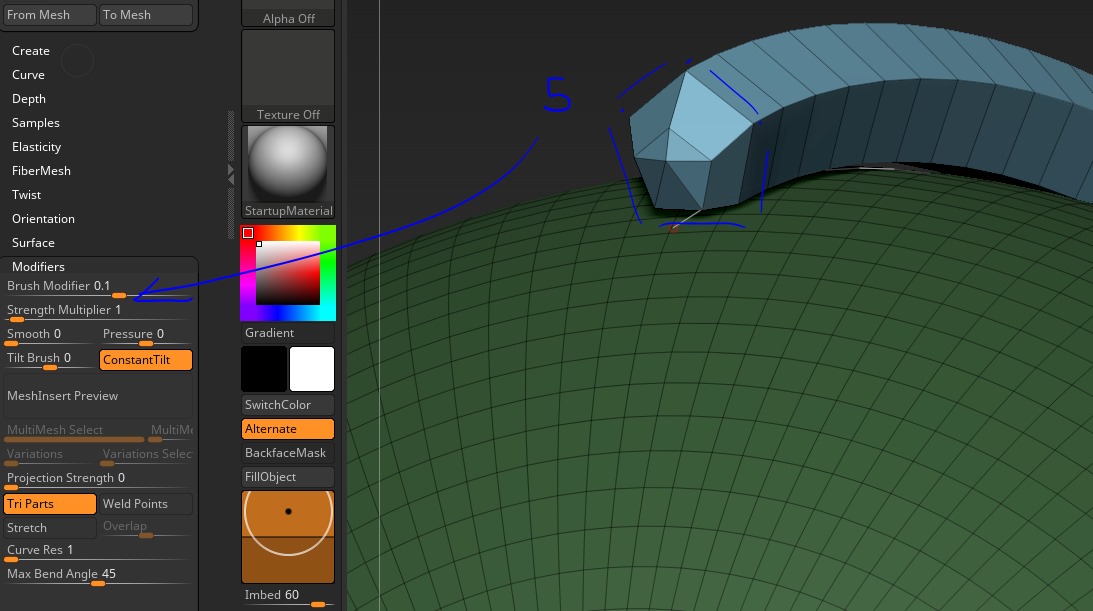Click the Pressure slider
This screenshot has height=611, width=1093.
[146, 337]
